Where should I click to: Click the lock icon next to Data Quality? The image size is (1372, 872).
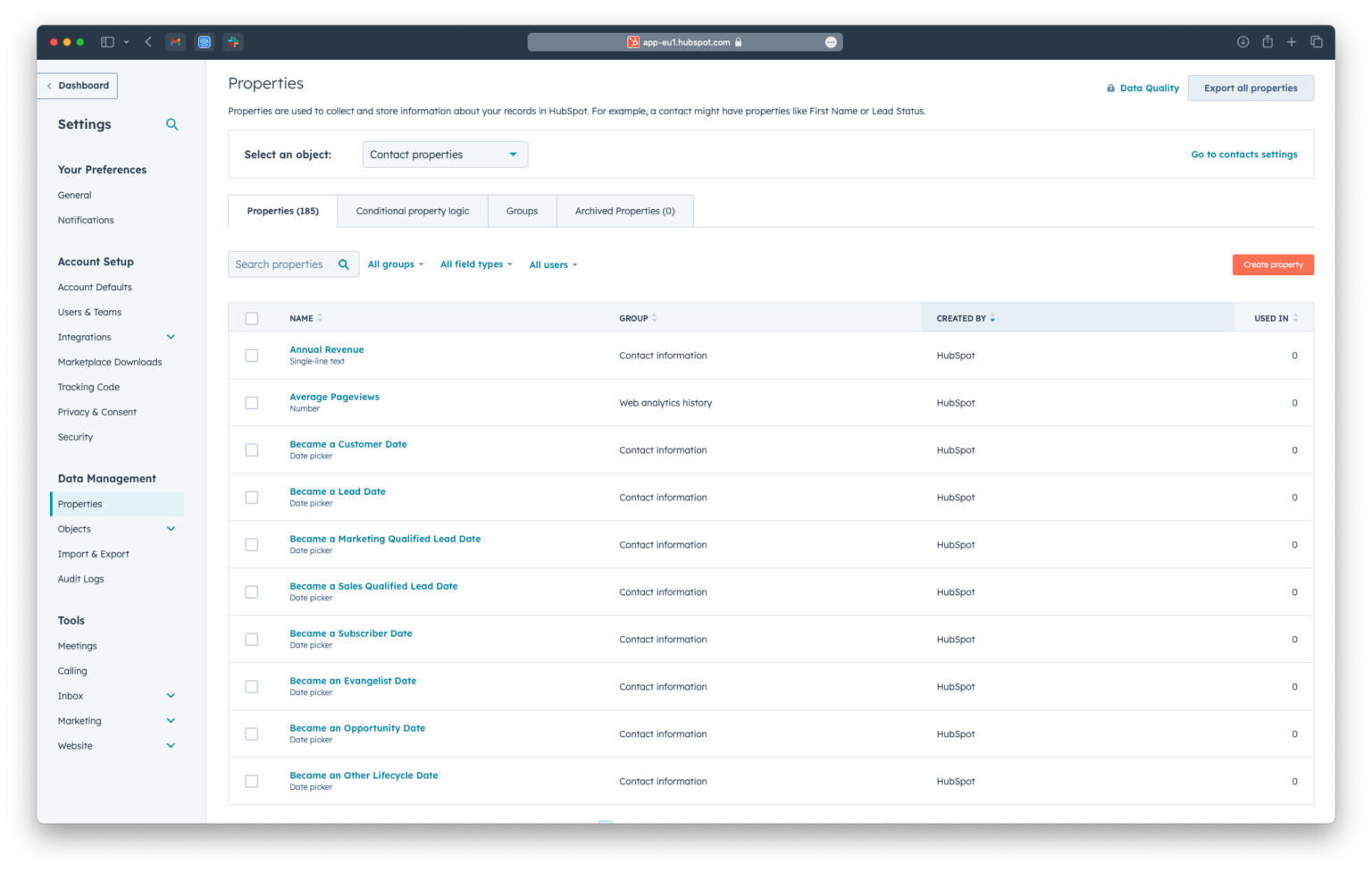1110,88
